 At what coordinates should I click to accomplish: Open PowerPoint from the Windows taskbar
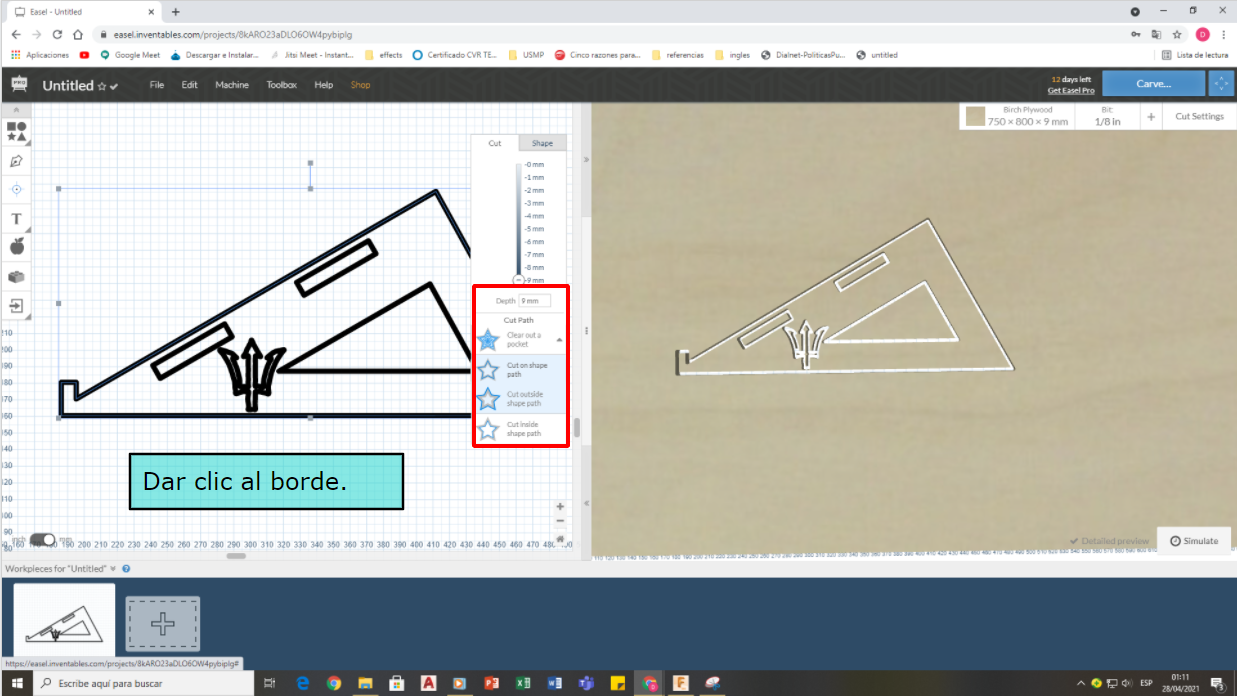coord(491,683)
